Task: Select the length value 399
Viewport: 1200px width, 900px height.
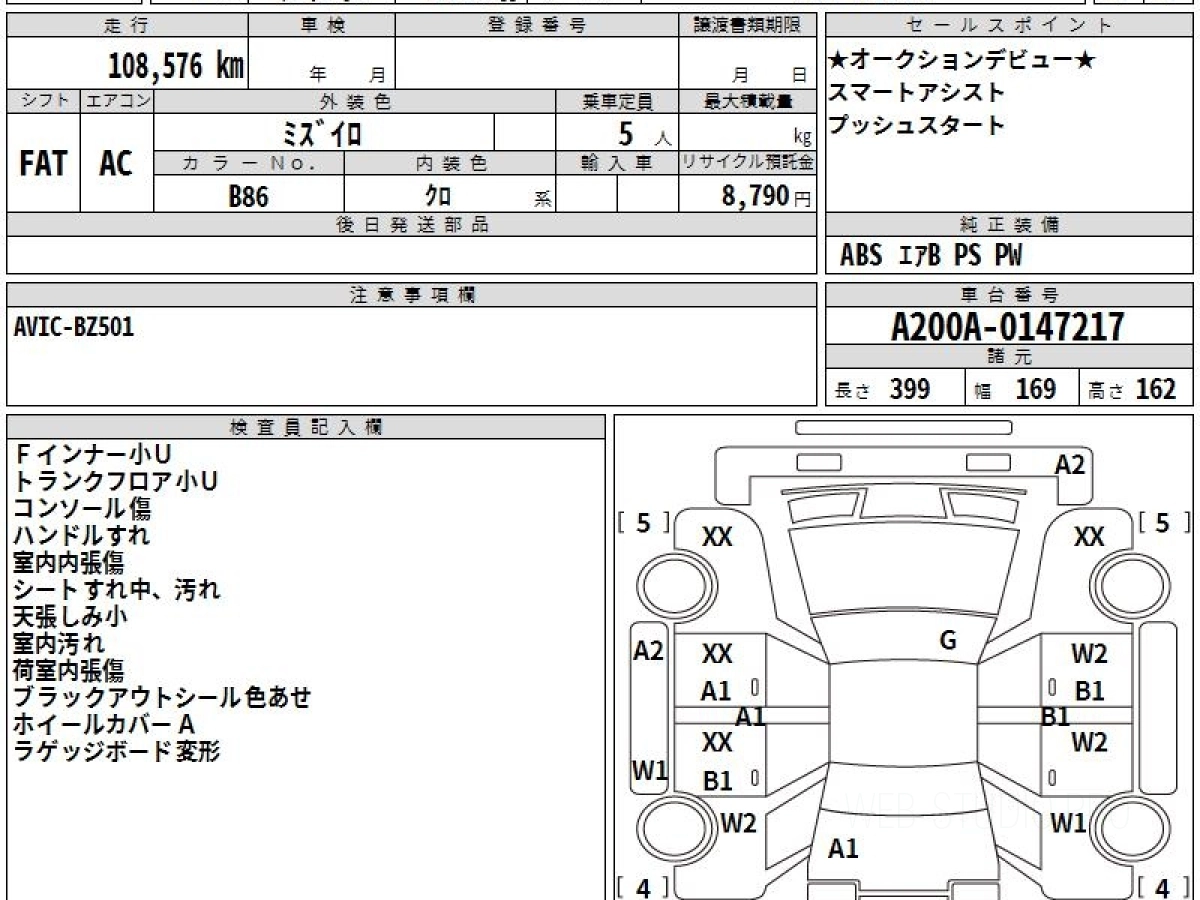Action: click(x=910, y=389)
